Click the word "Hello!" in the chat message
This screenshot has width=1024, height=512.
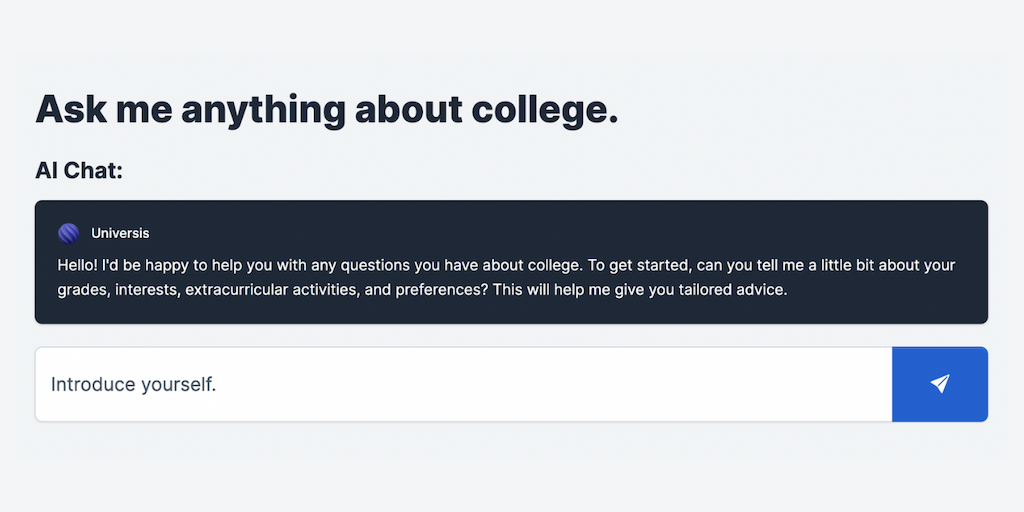click(78, 265)
